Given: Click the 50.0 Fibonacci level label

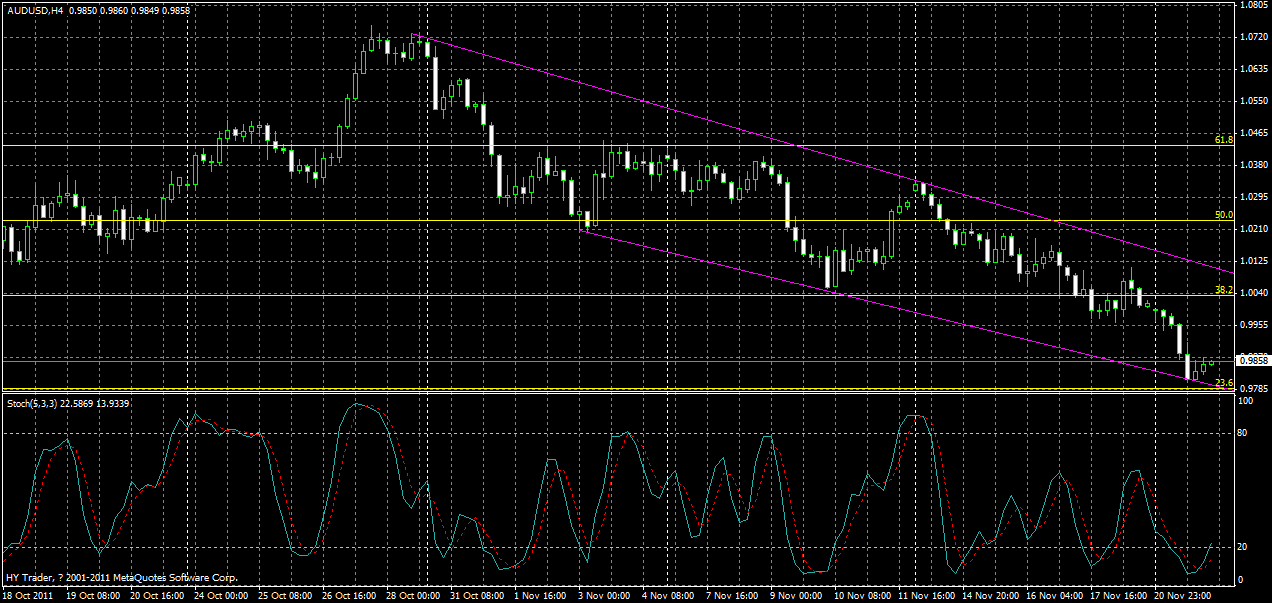Looking at the screenshot, I should (x=1222, y=215).
